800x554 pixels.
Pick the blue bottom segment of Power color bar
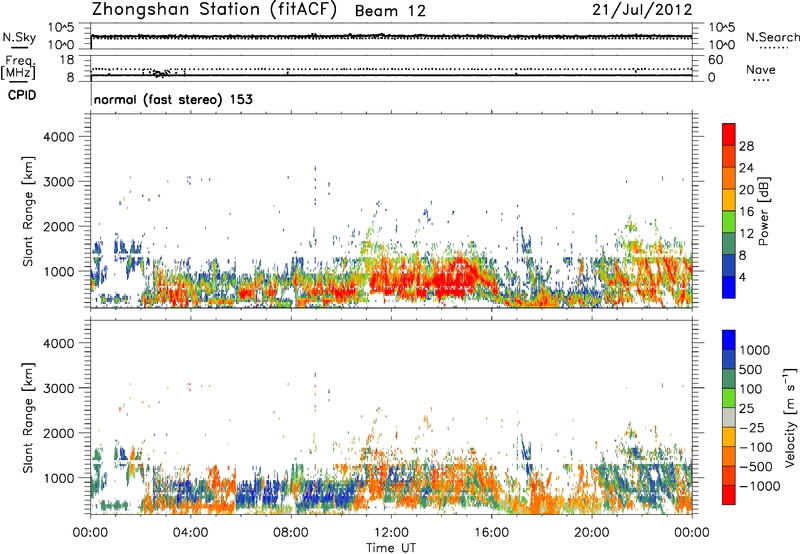click(729, 287)
